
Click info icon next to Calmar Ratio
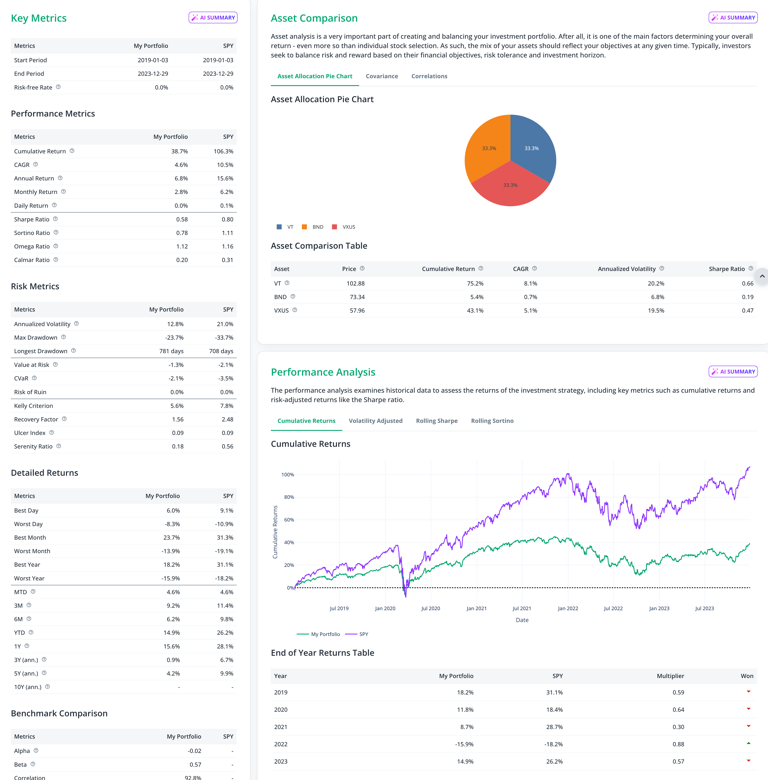click(x=56, y=259)
